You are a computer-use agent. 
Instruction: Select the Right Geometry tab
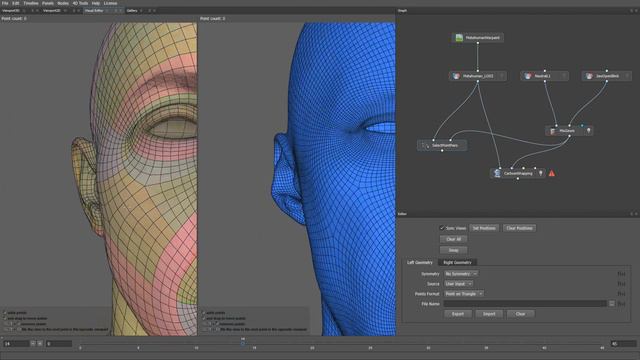pos(457,262)
